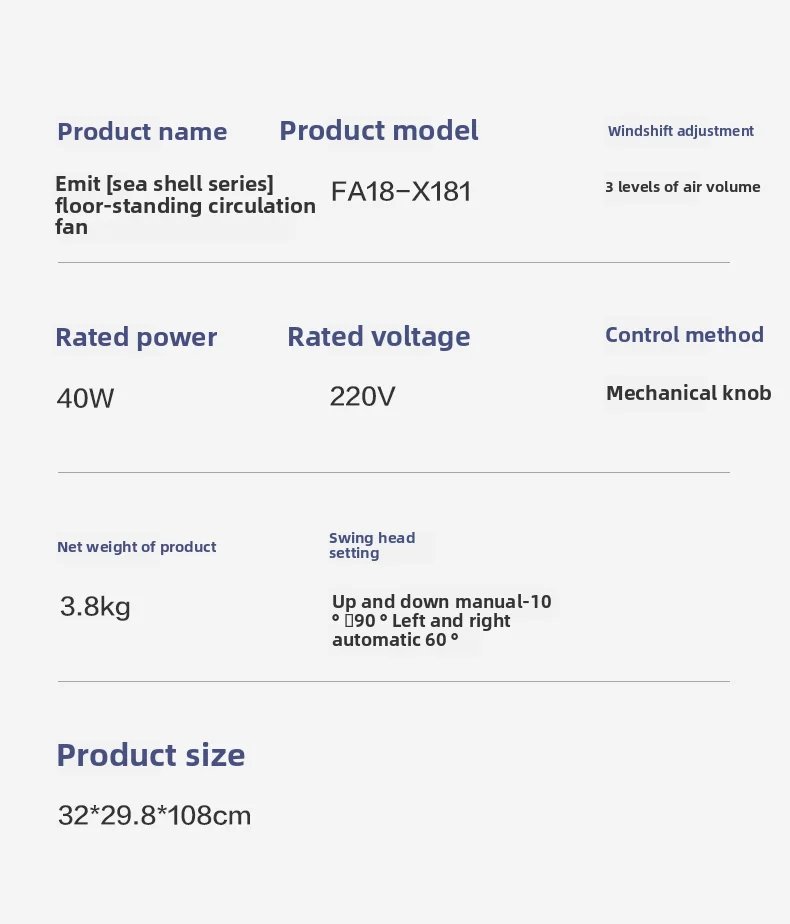Click the "Rated voltage" heading

click(378, 337)
